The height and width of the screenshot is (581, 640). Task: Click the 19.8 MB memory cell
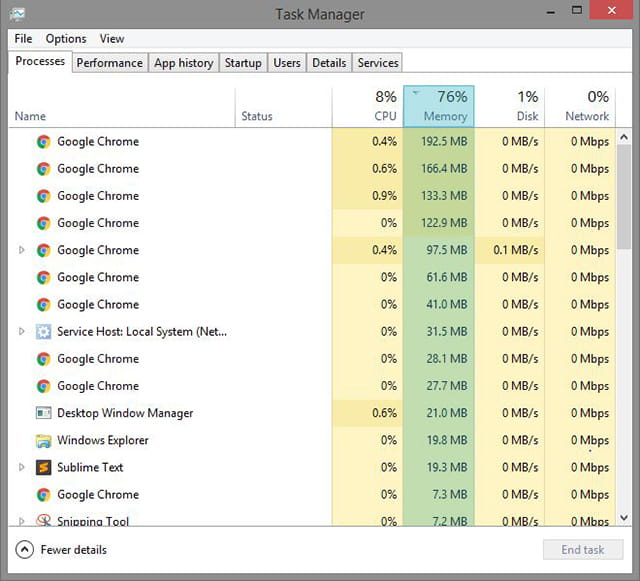tap(439, 440)
